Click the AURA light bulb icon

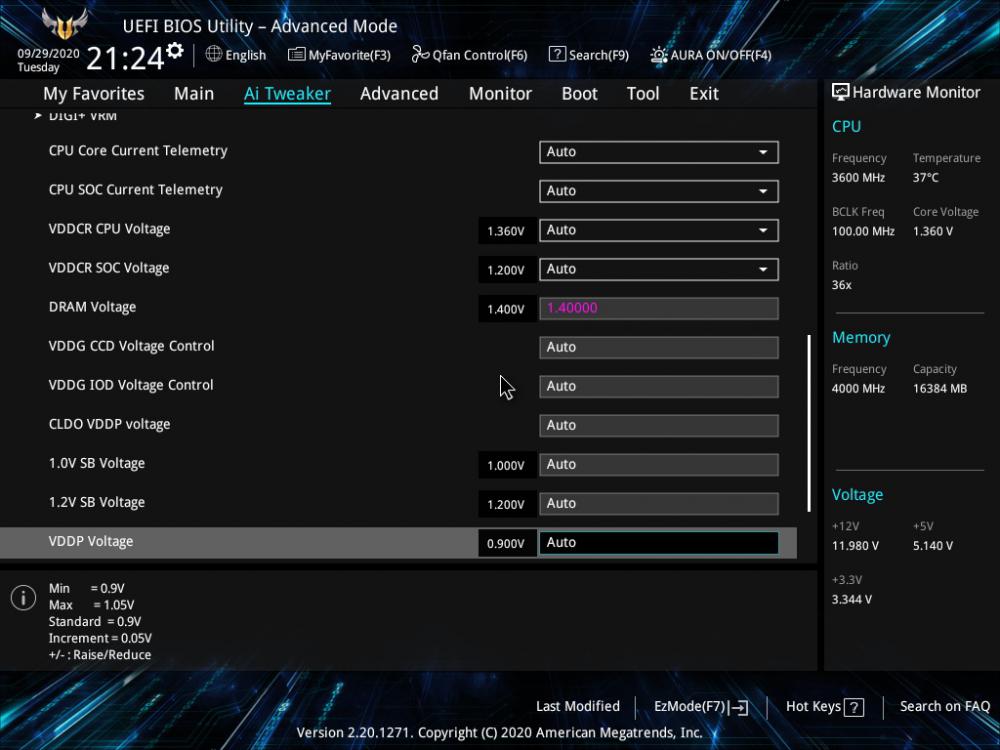pos(659,55)
